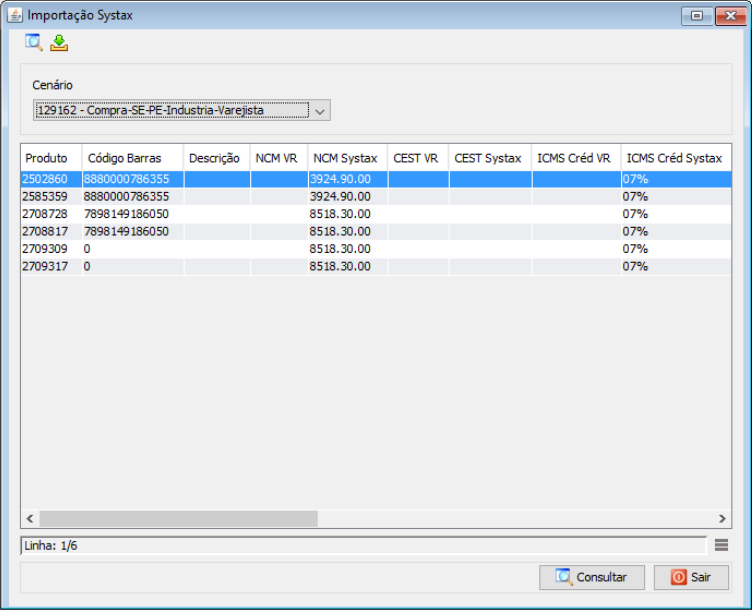The image size is (752, 610).
Task: Click barcode 7898149186050 in row 2708817
Action: pos(127,232)
